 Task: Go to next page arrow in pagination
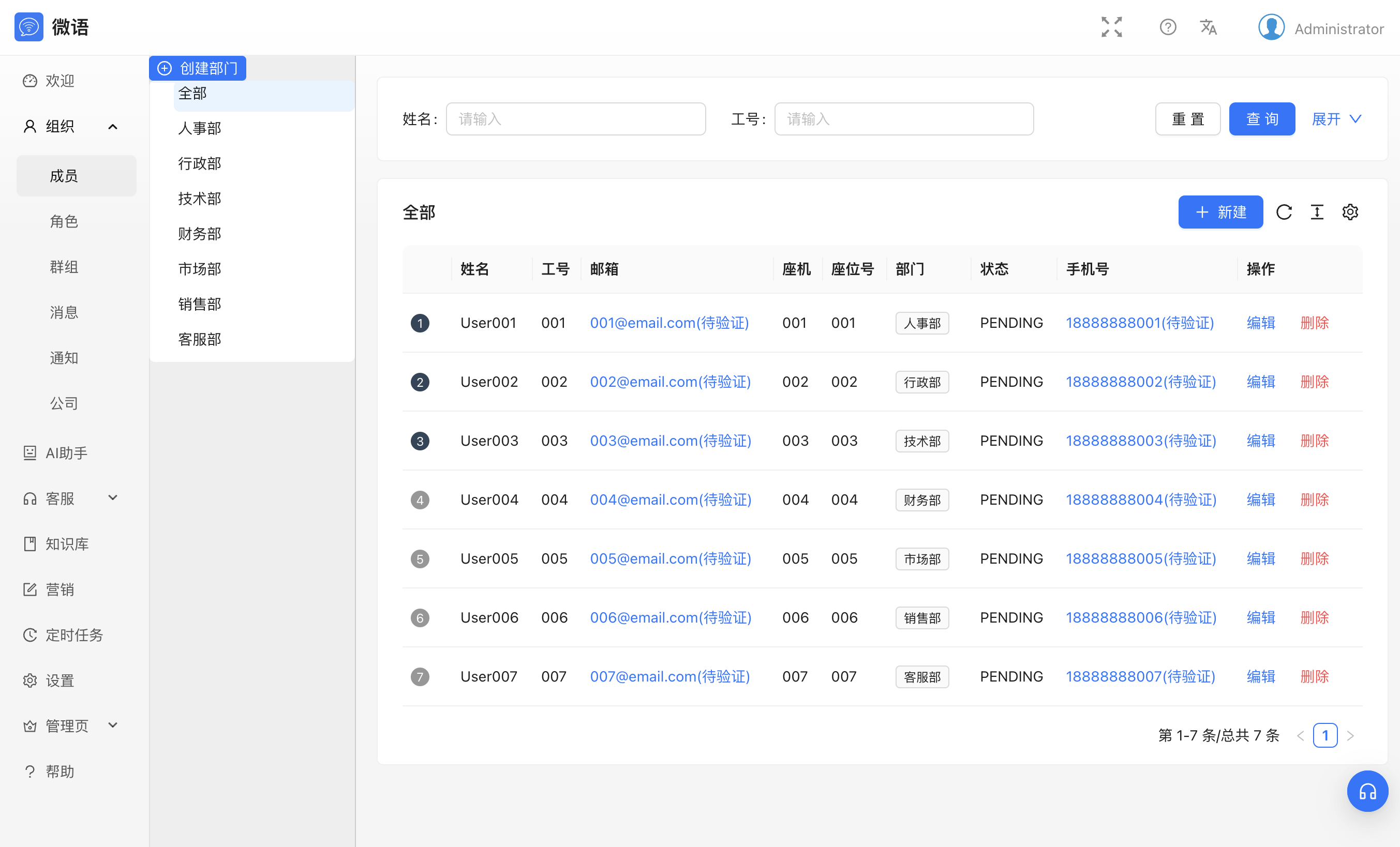click(x=1350, y=736)
